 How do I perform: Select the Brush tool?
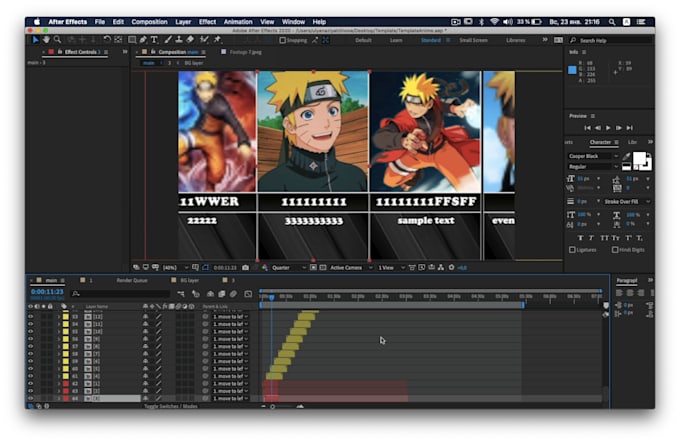(168, 40)
